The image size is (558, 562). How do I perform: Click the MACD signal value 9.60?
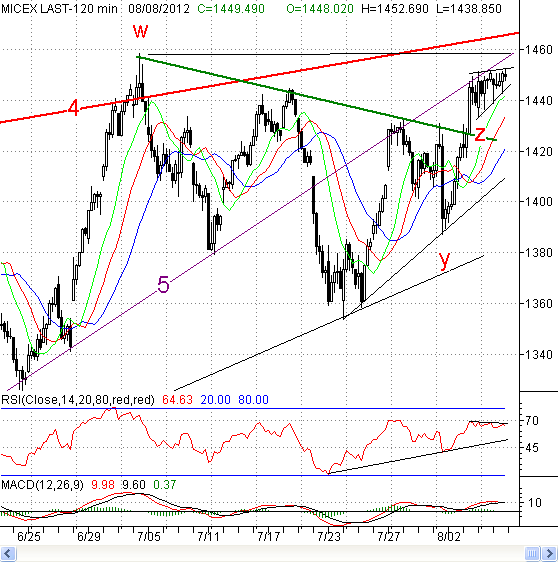click(x=134, y=485)
